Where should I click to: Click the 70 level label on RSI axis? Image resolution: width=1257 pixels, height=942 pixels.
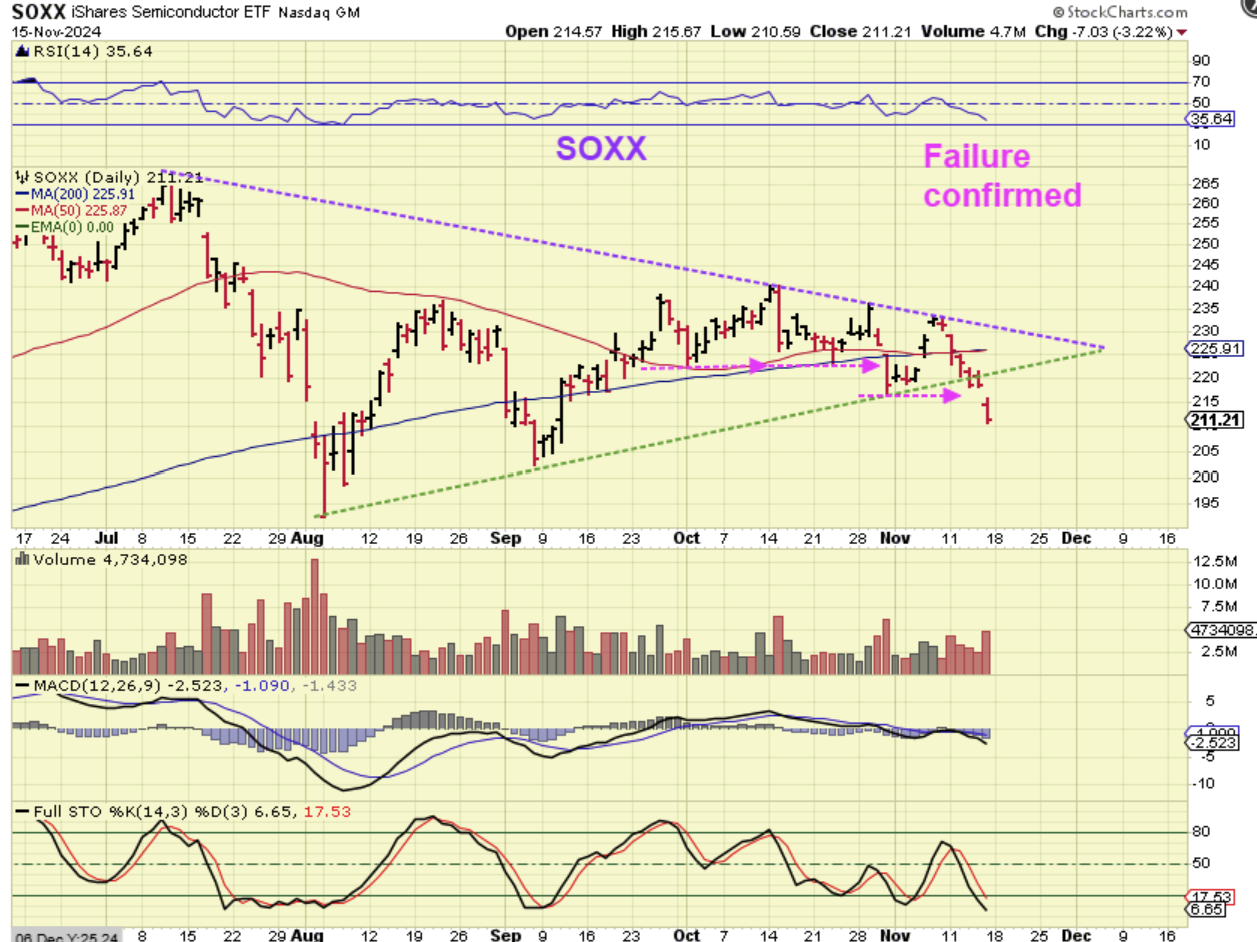coord(1201,82)
